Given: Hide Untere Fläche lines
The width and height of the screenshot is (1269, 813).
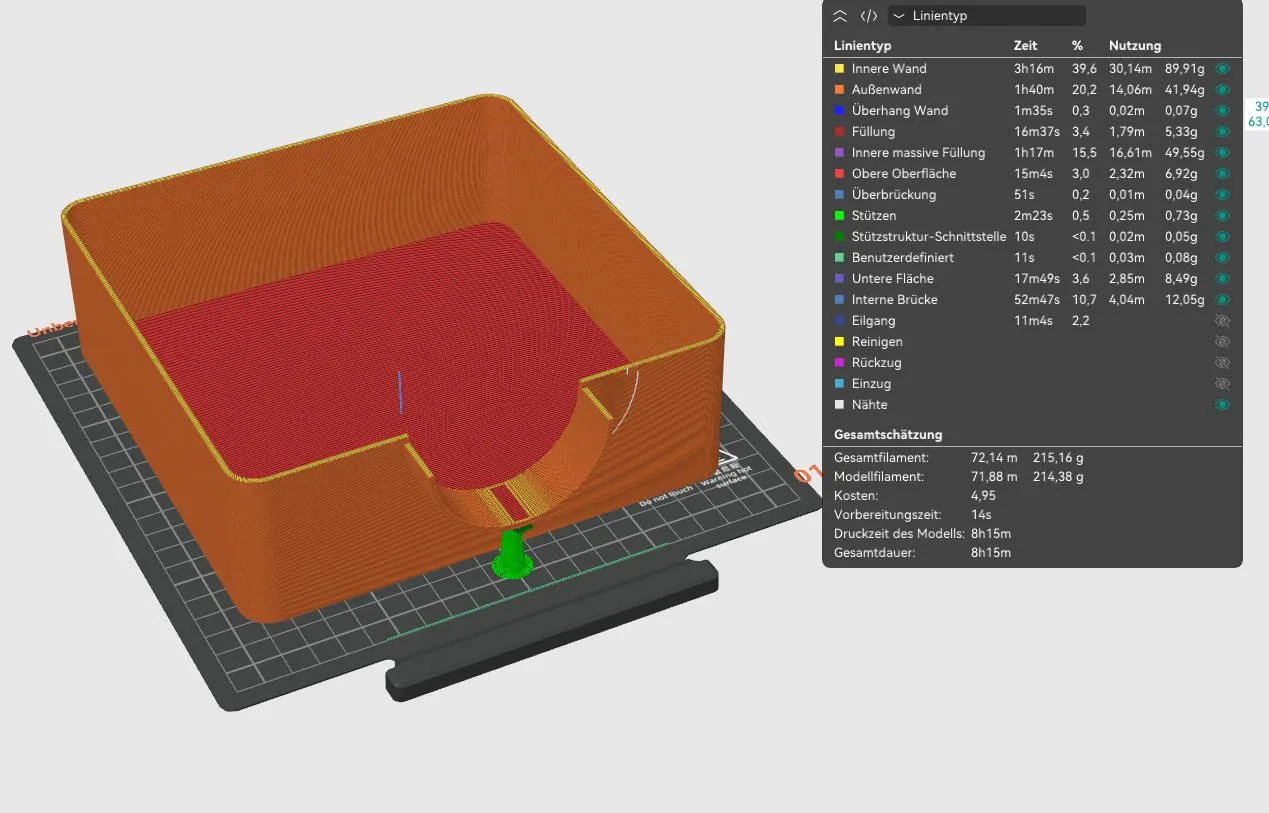Looking at the screenshot, I should (x=1222, y=279).
